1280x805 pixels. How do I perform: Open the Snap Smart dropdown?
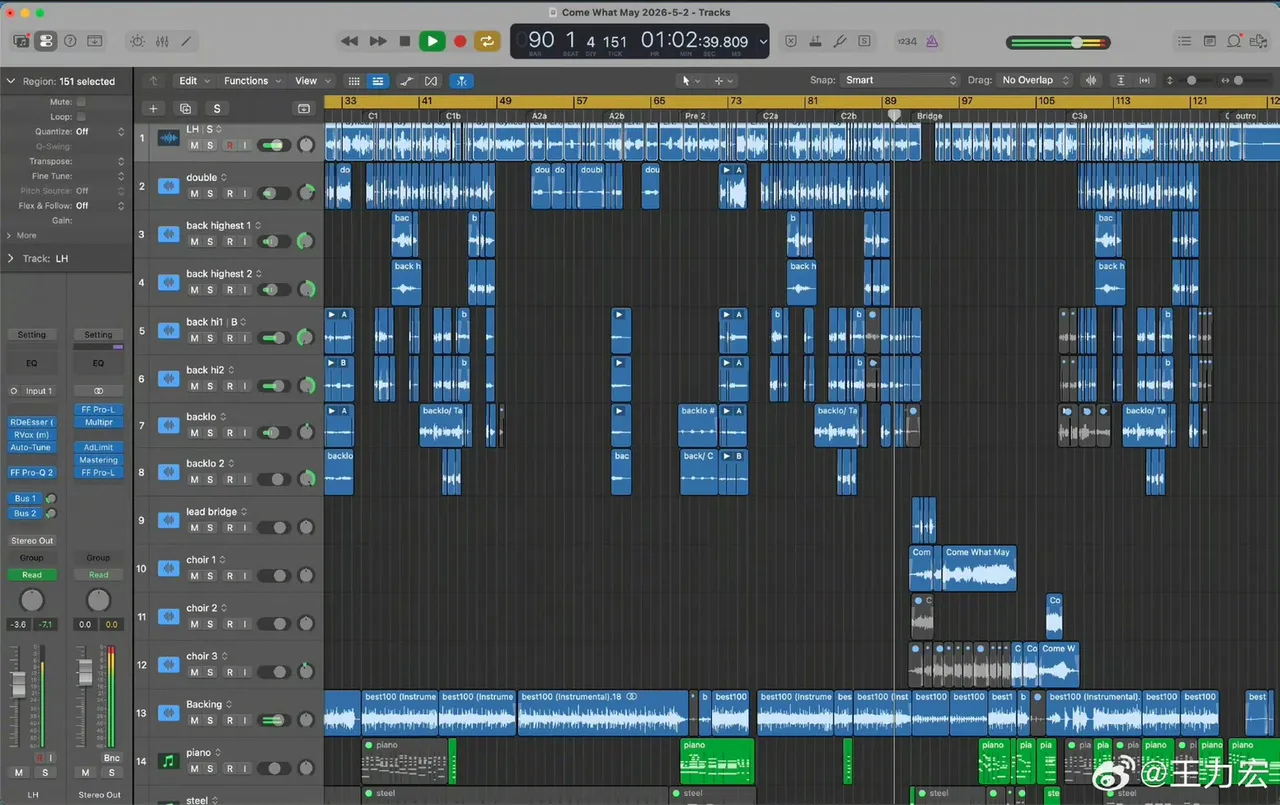[x=900, y=80]
